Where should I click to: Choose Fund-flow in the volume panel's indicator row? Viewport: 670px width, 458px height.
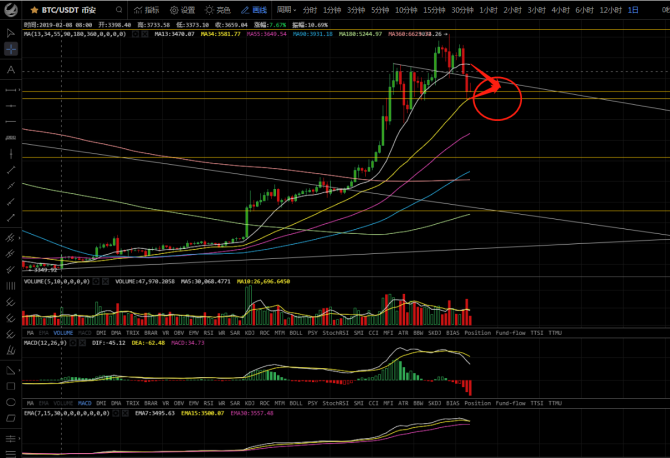pyautogui.click(x=511, y=333)
